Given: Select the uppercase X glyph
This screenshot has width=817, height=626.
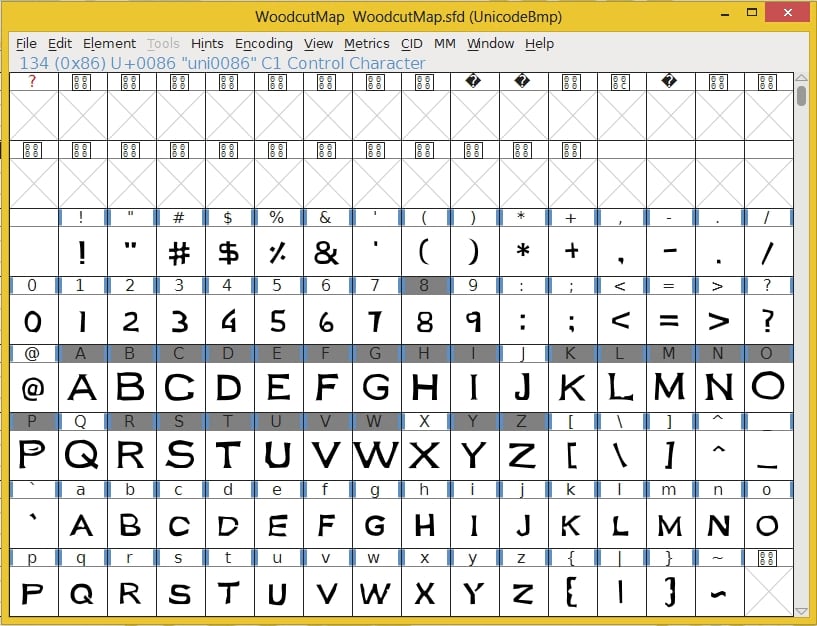Looking at the screenshot, I should [426, 455].
